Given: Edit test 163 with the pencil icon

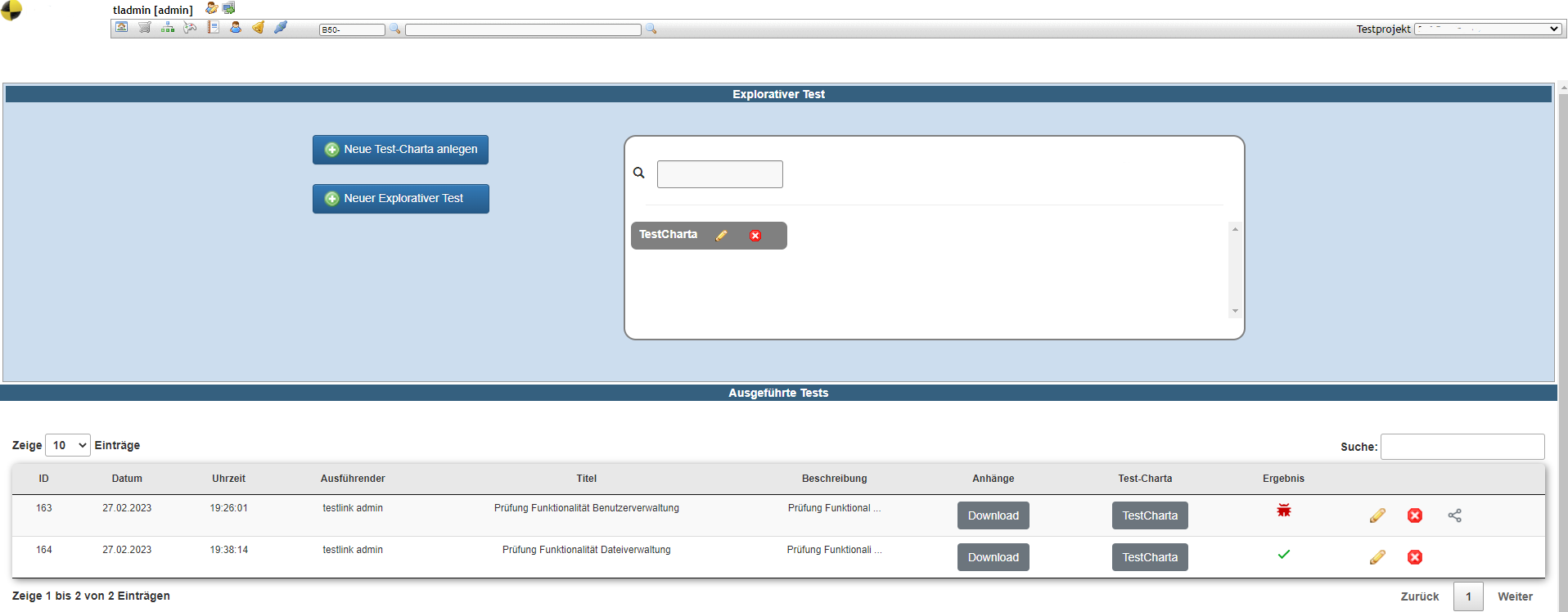Looking at the screenshot, I should (1377, 515).
